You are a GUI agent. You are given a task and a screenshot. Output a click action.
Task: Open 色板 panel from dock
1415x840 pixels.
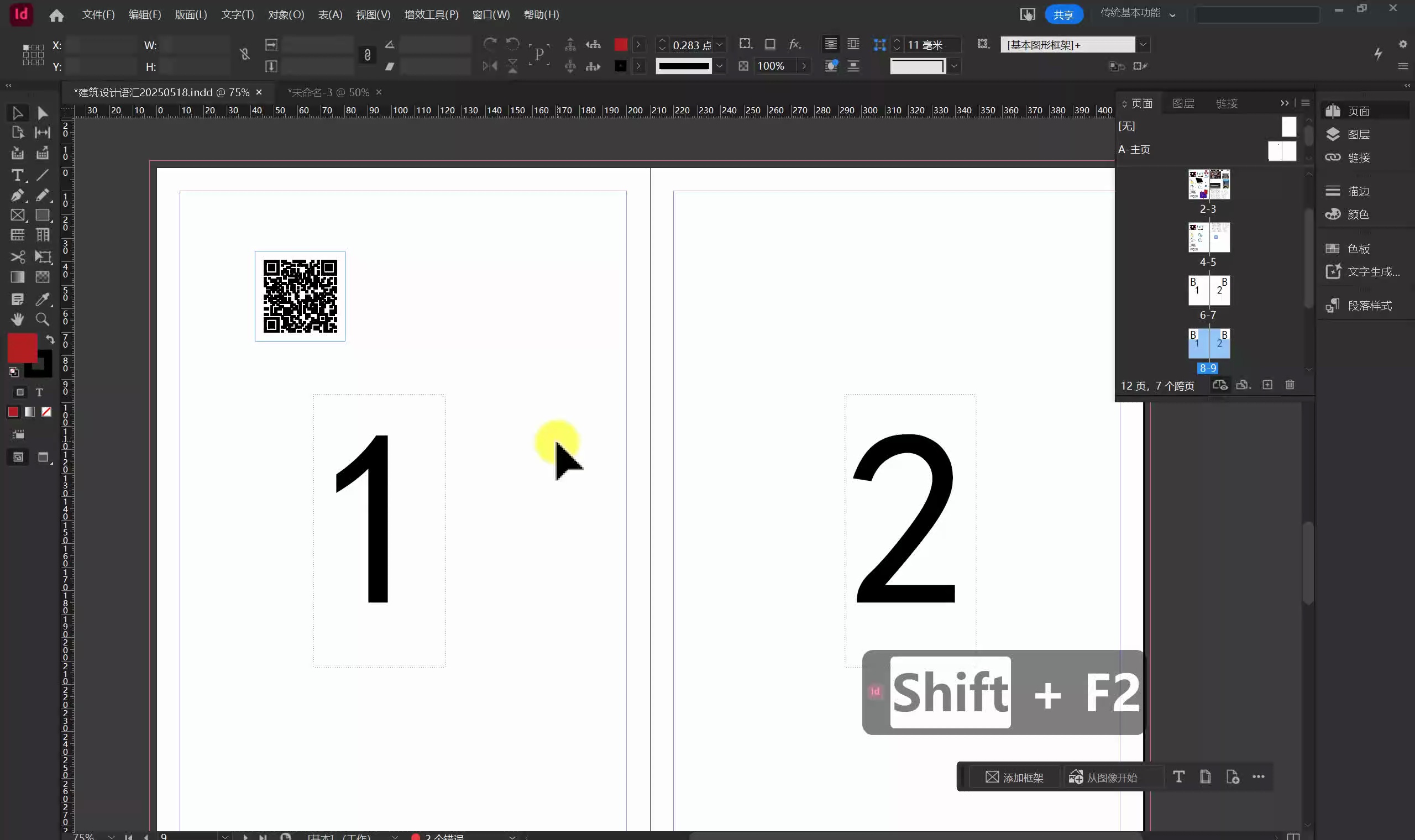click(x=1359, y=249)
